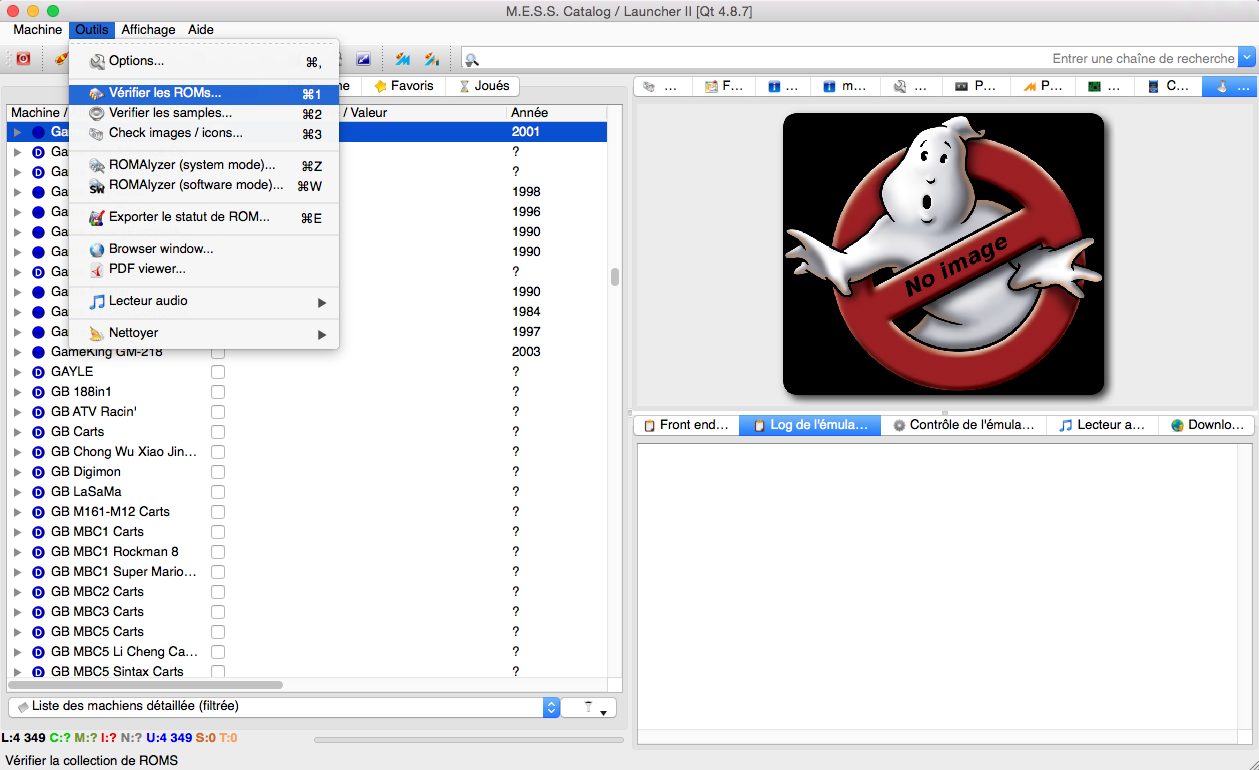
Task: Open the filter dropdown button beside the list selector
Action: point(589,707)
